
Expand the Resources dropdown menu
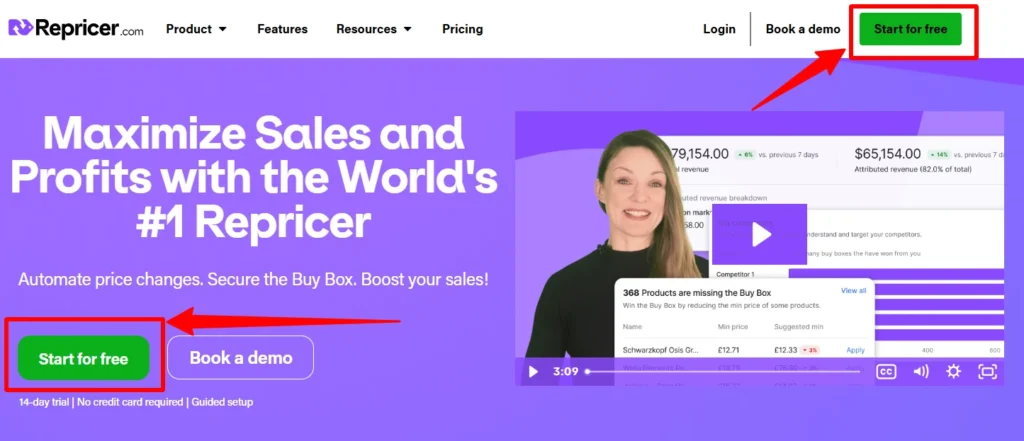pyautogui.click(x=374, y=29)
